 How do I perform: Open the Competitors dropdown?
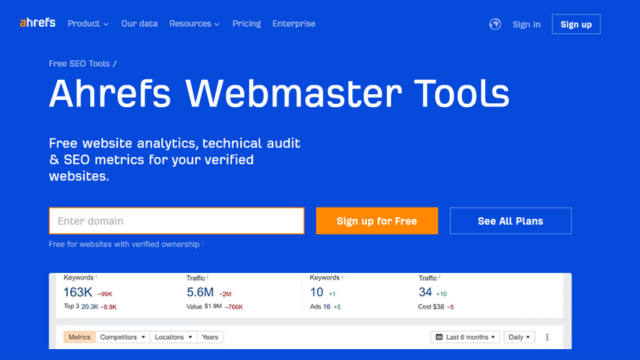click(122, 337)
